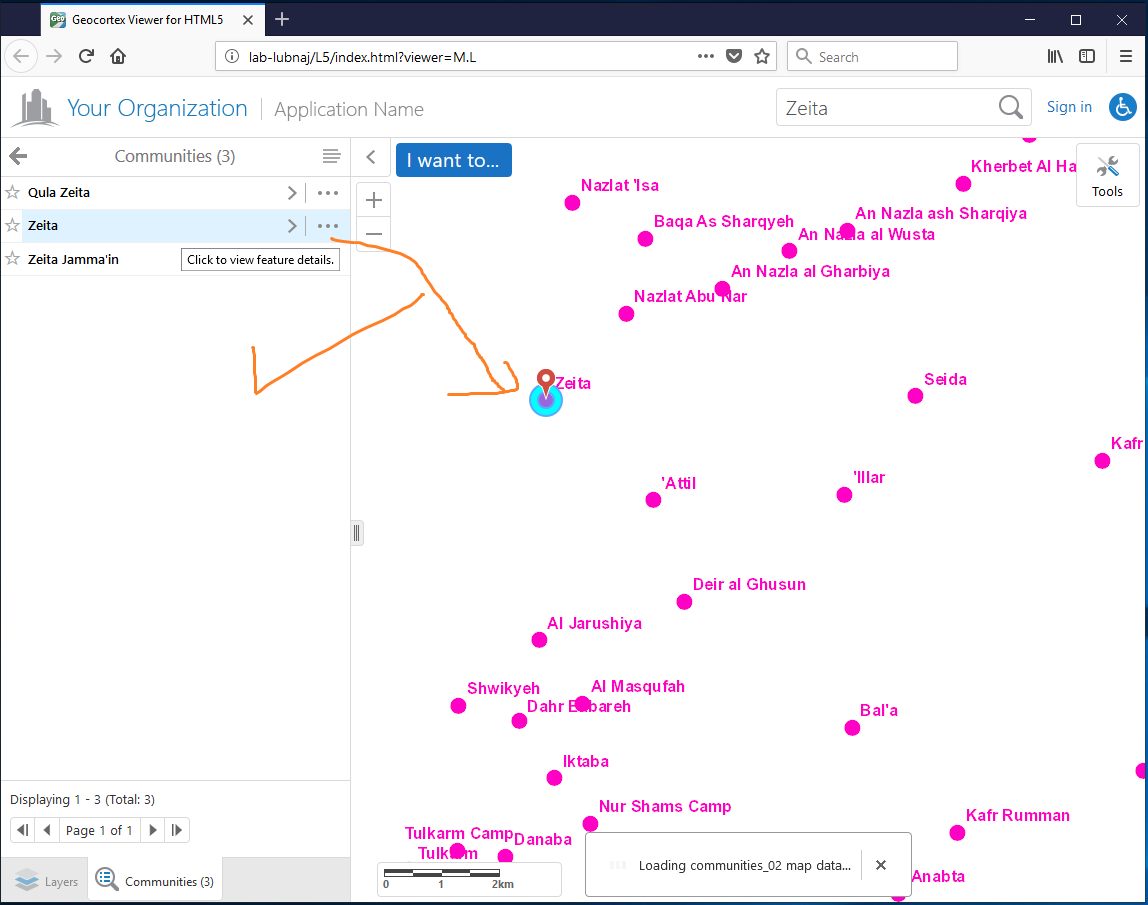Screen dimensions: 1148x905
Task: Click the Iktaba community map point
Action: [x=554, y=778]
